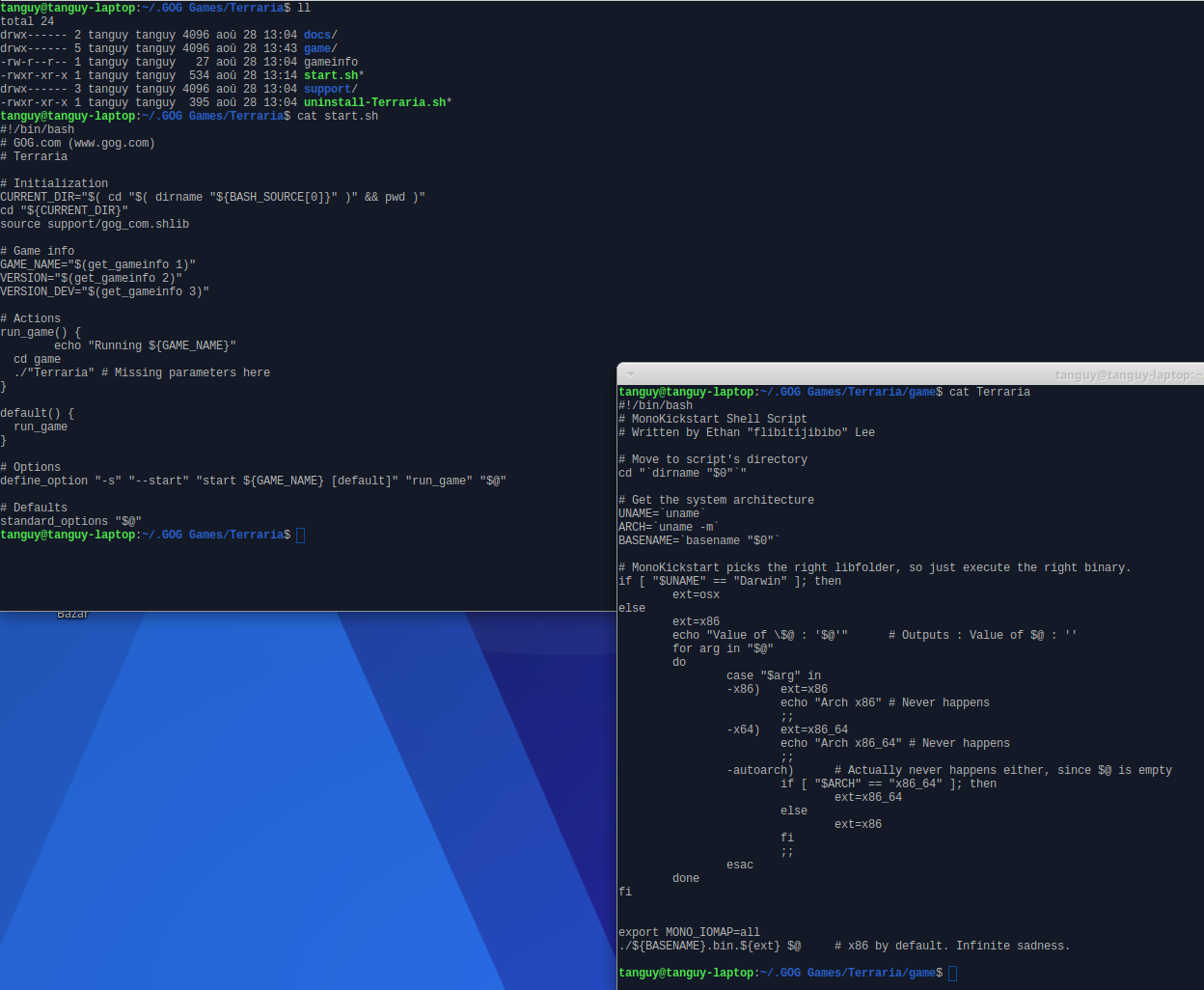Click 'total 24' output line
This screenshot has width=1204, height=990.
(27, 21)
